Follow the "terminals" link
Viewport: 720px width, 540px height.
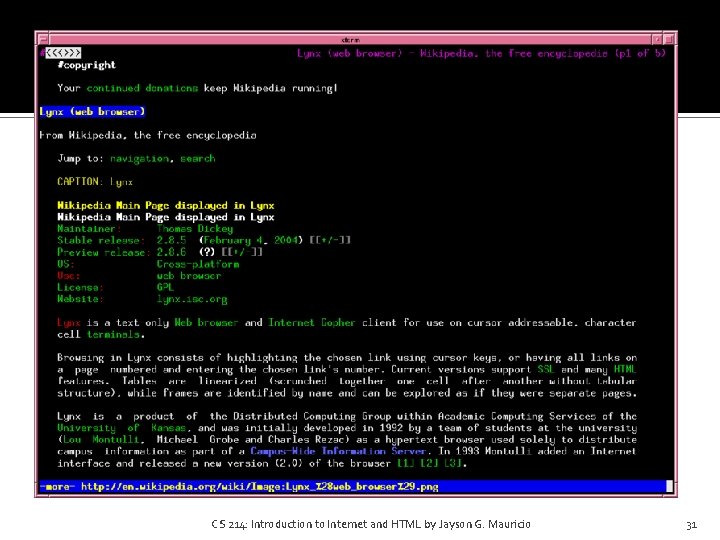point(113,335)
